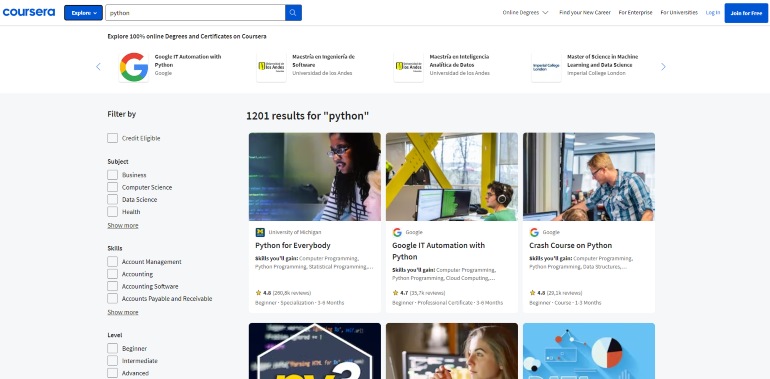770x379 pixels.
Task: Click Python for Everybody course thumbnail image
Action: point(315,177)
